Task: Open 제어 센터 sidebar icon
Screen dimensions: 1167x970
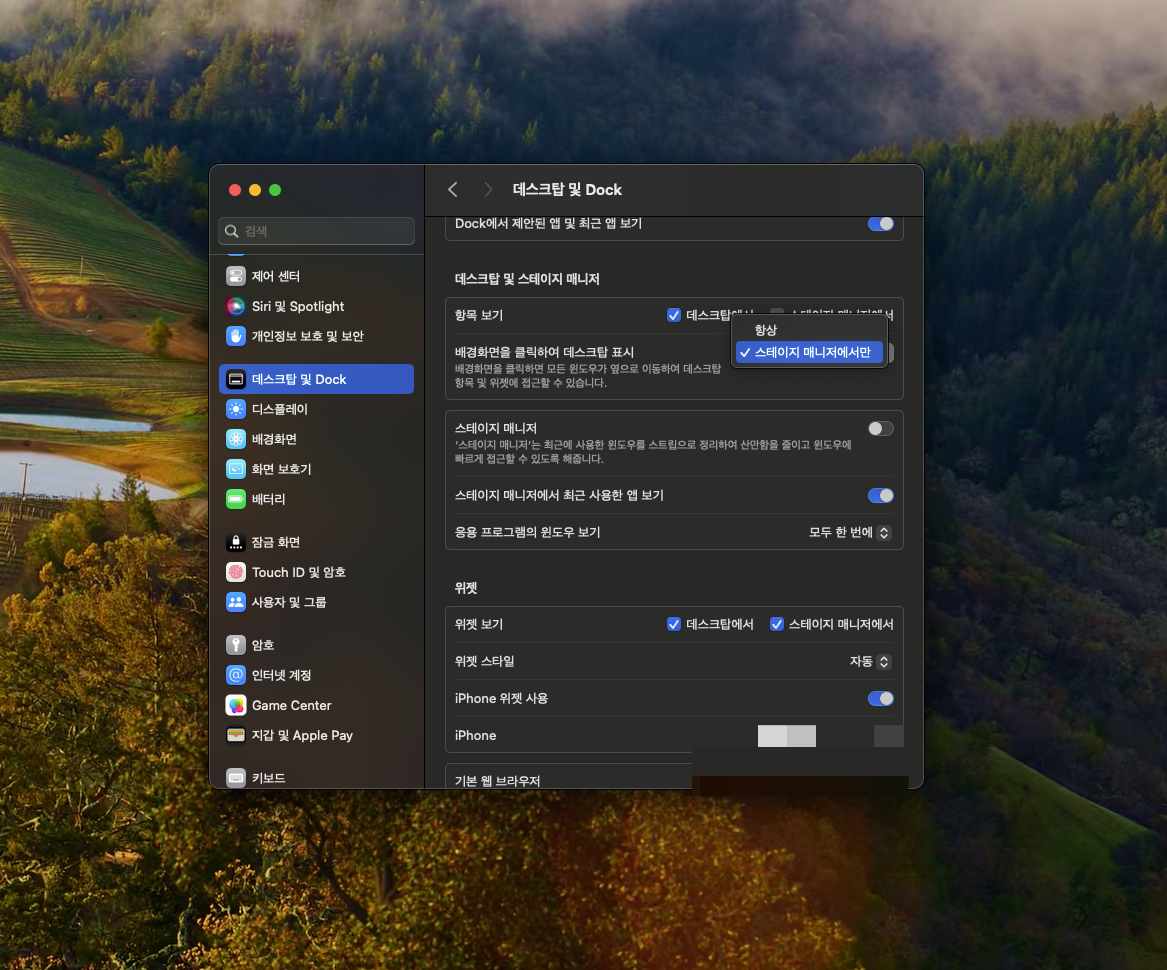Action: pos(236,276)
